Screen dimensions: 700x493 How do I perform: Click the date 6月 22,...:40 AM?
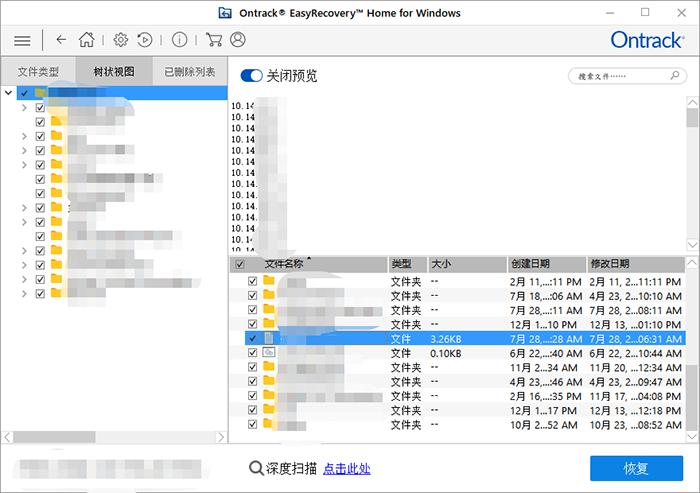tap(546, 353)
